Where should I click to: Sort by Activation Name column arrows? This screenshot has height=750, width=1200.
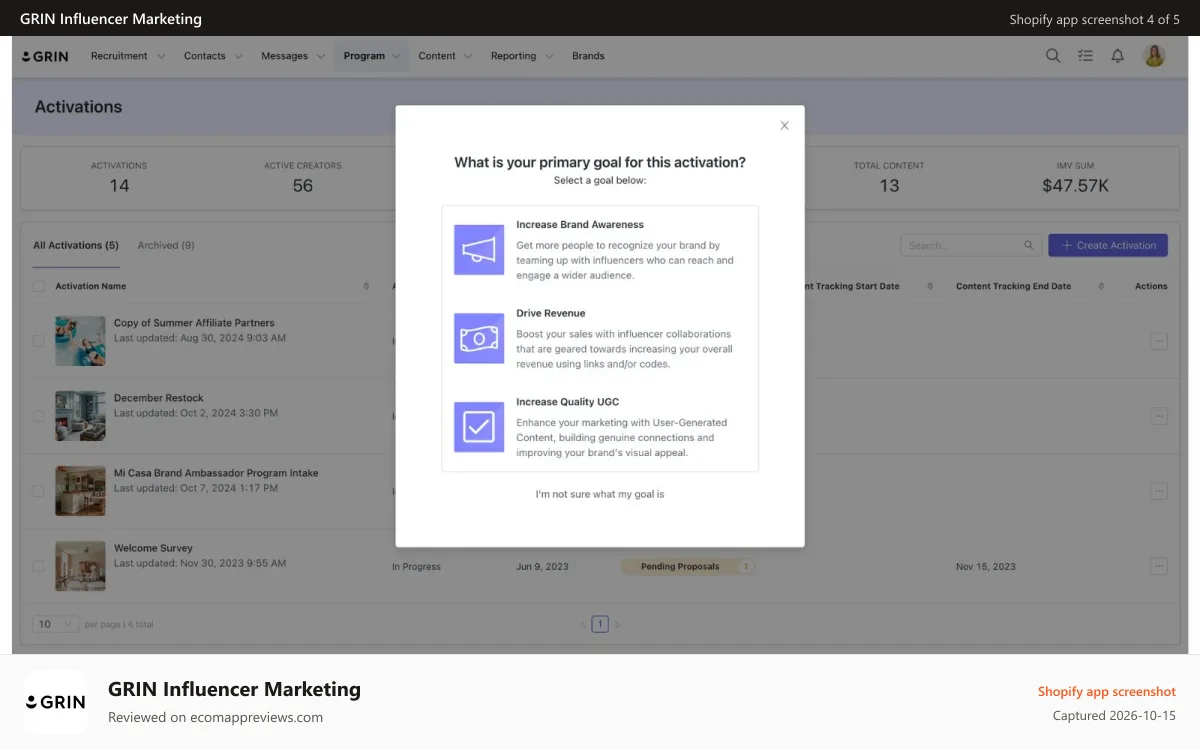pyautogui.click(x=366, y=286)
